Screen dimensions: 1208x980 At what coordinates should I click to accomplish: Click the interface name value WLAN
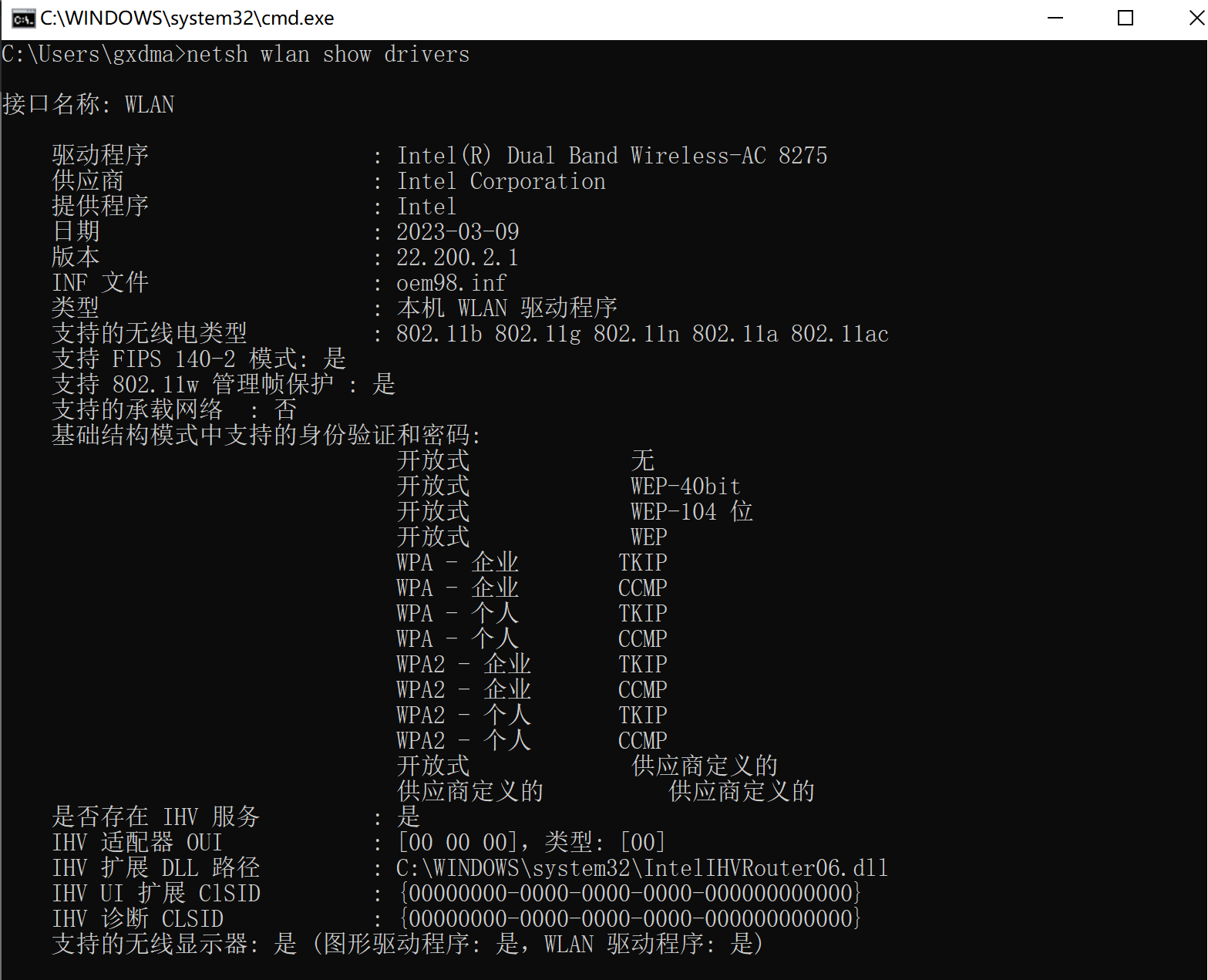[x=150, y=104]
